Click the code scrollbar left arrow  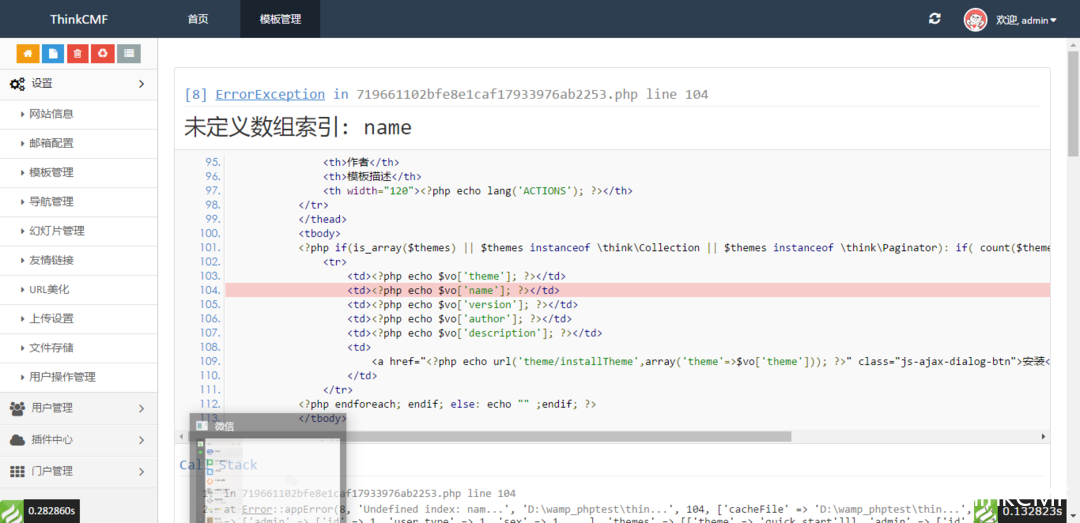[180, 437]
